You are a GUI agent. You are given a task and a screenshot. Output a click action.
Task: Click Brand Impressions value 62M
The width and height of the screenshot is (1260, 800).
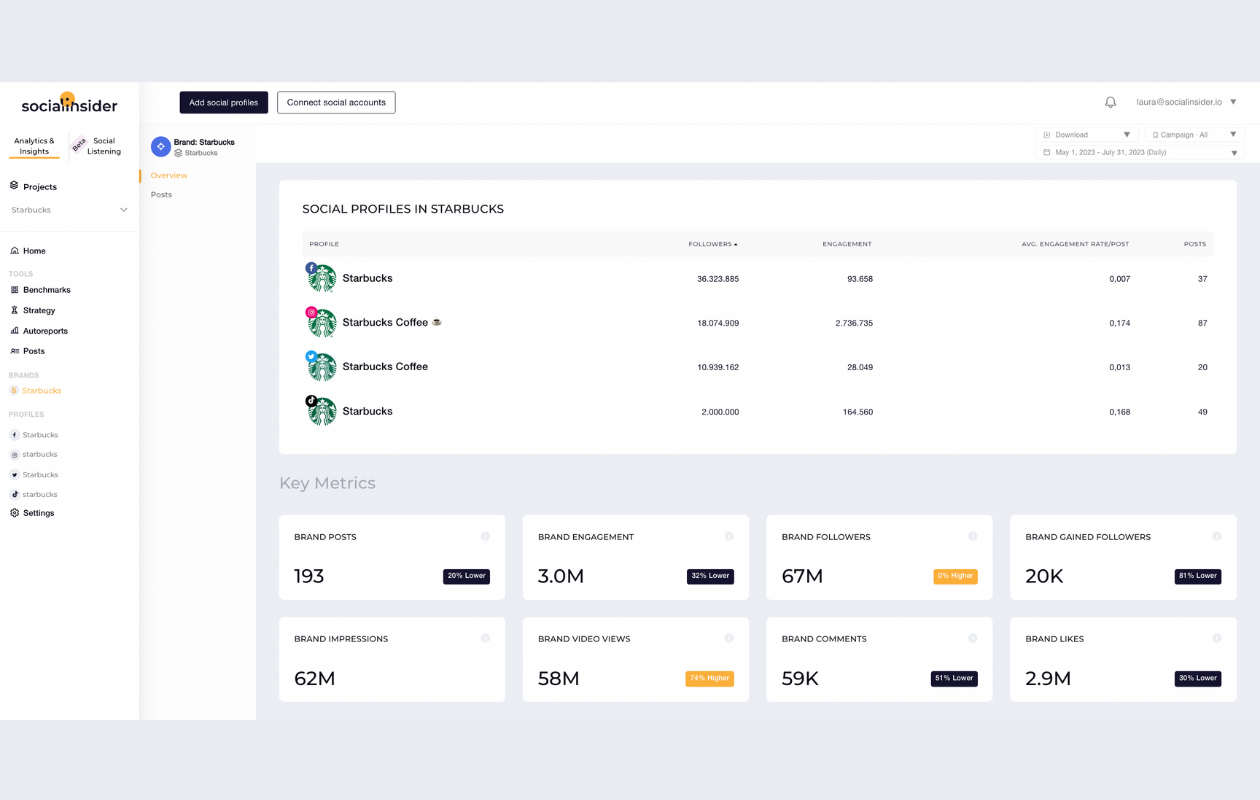(314, 679)
